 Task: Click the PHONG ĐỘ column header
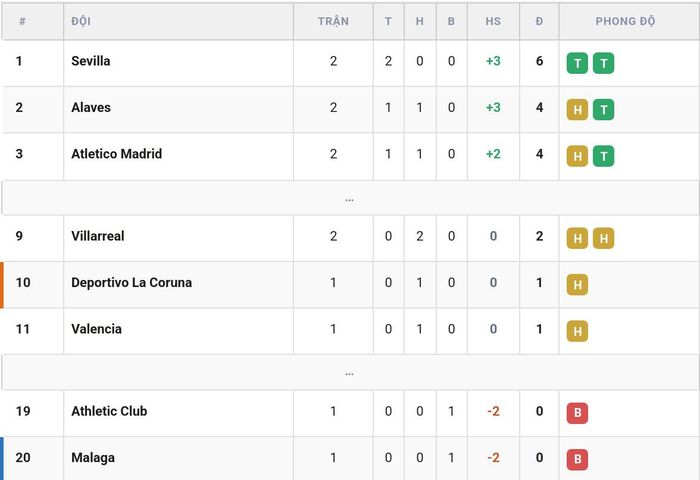pyautogui.click(x=625, y=21)
